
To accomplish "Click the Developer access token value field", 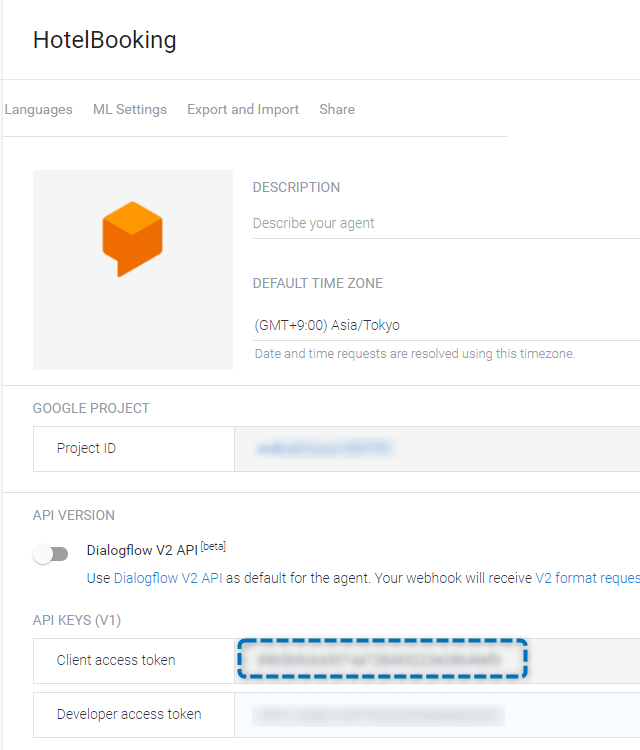I will pyautogui.click(x=437, y=715).
